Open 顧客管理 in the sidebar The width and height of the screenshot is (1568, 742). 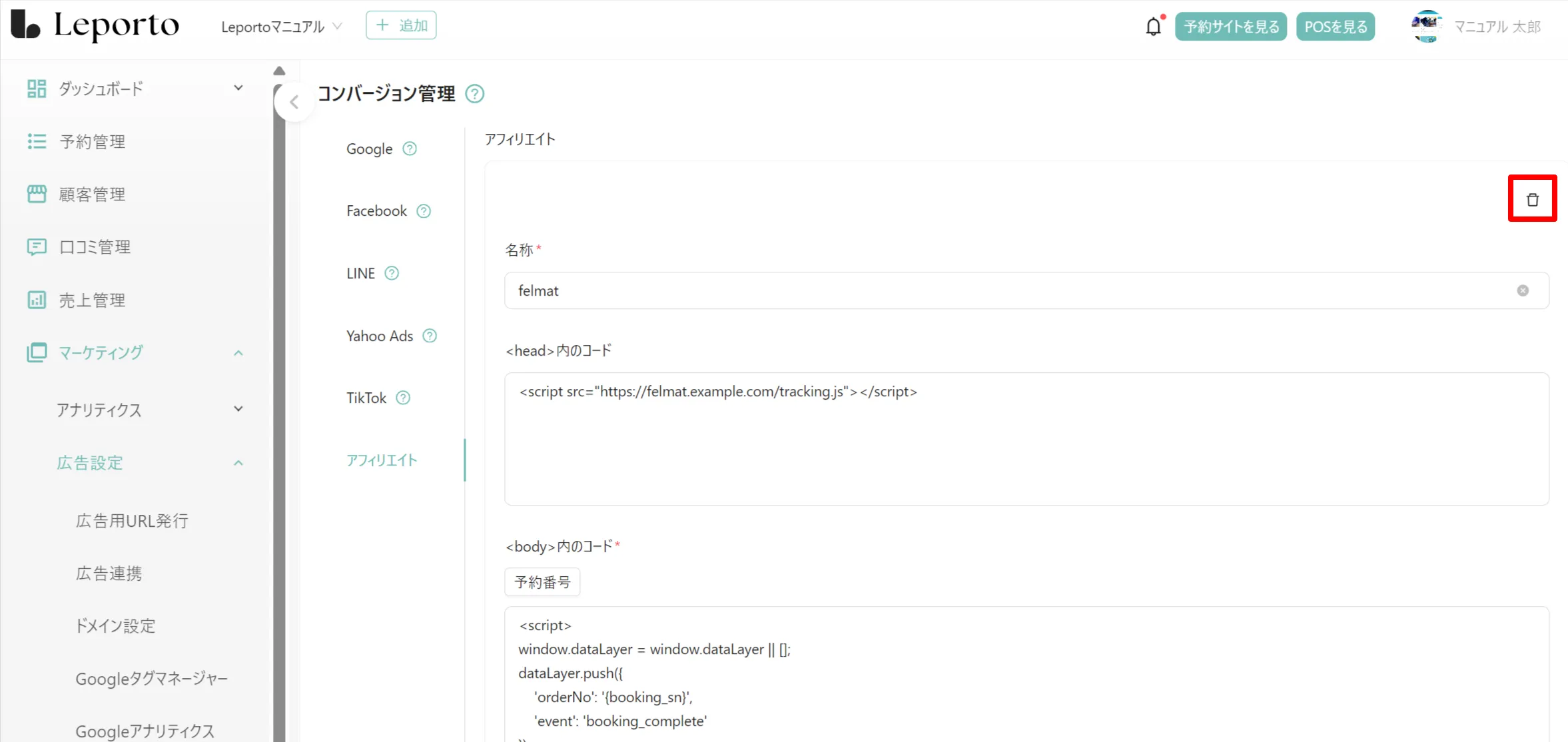pyautogui.click(x=92, y=194)
